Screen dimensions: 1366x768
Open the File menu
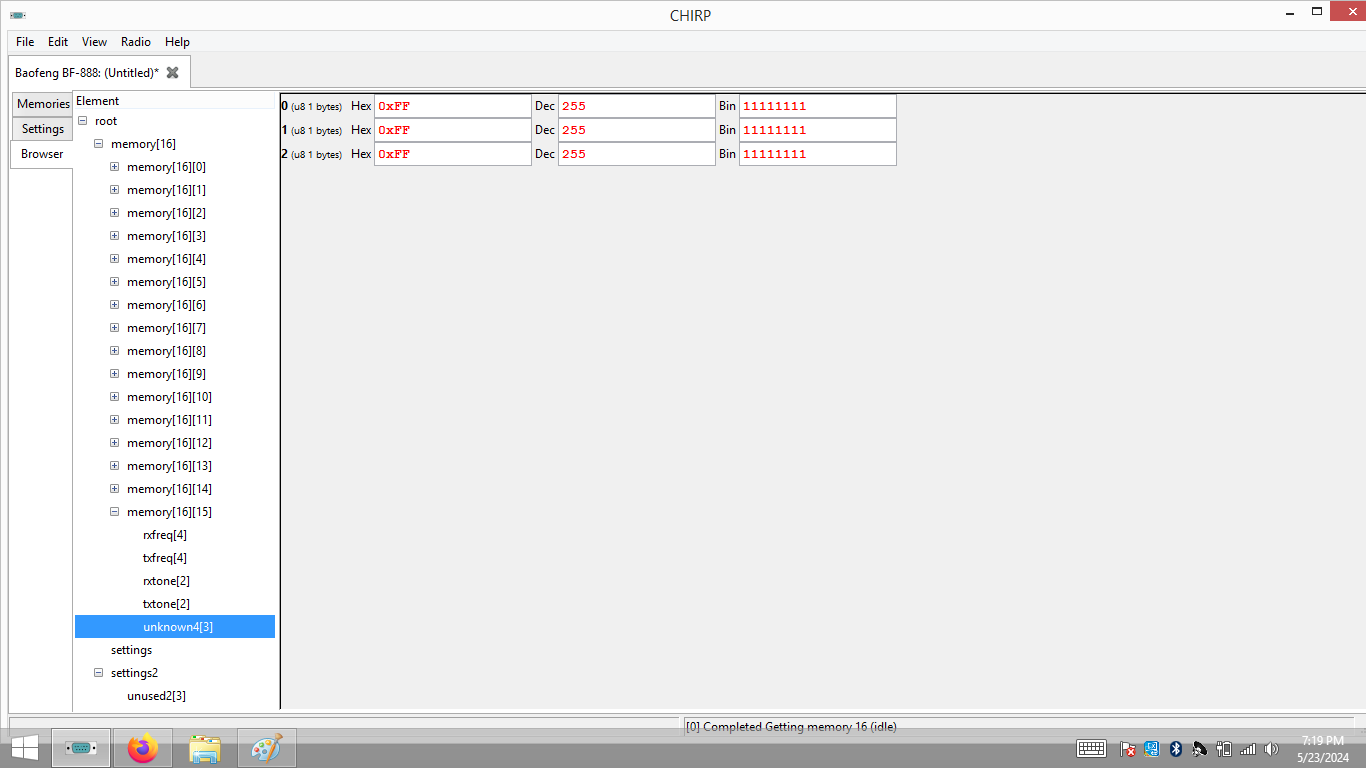coord(25,42)
